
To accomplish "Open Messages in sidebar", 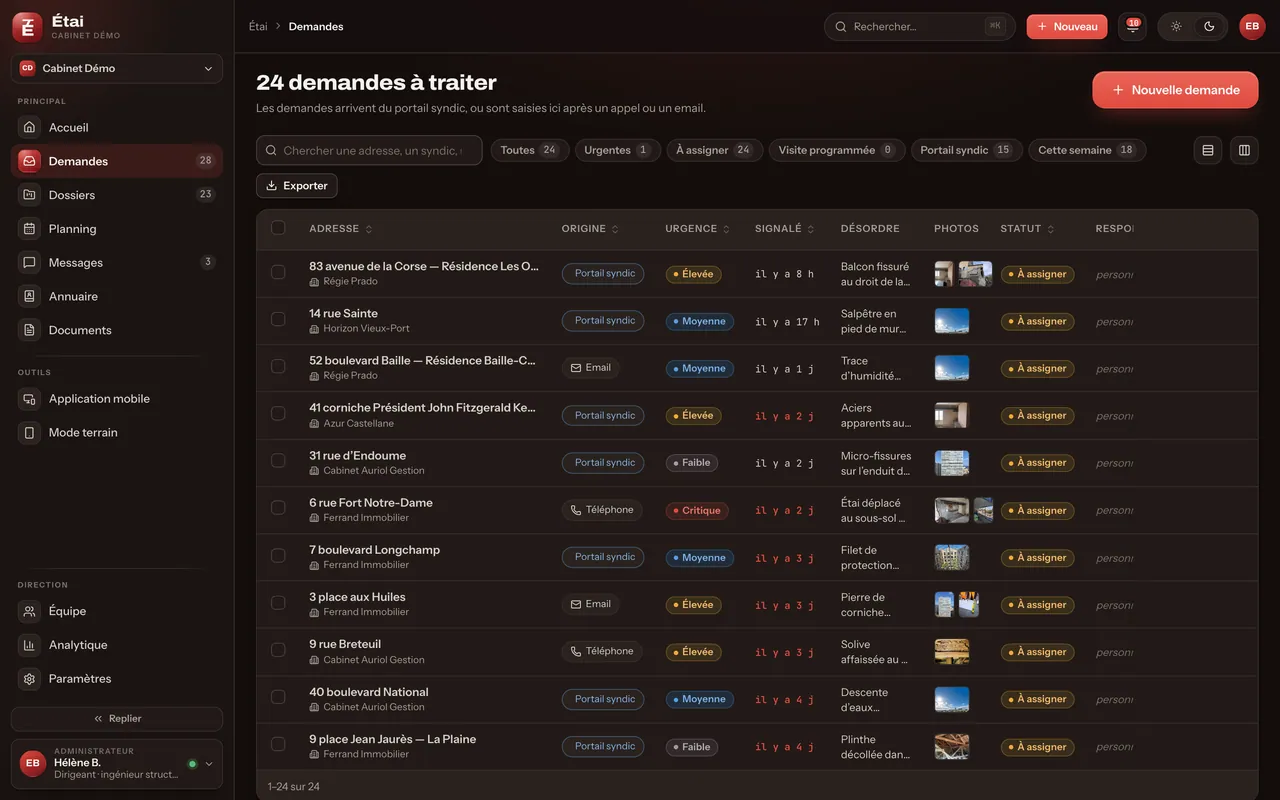I will click(117, 262).
